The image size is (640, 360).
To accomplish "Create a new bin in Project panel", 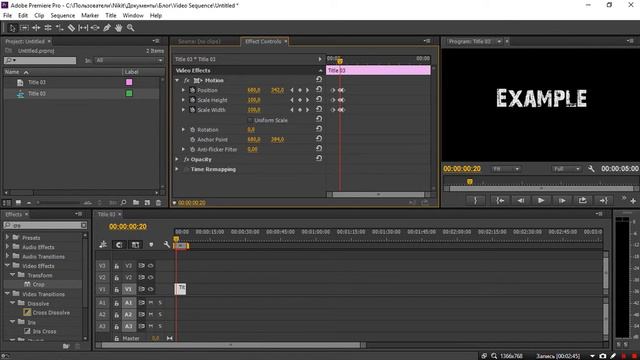I will pos(136,202).
